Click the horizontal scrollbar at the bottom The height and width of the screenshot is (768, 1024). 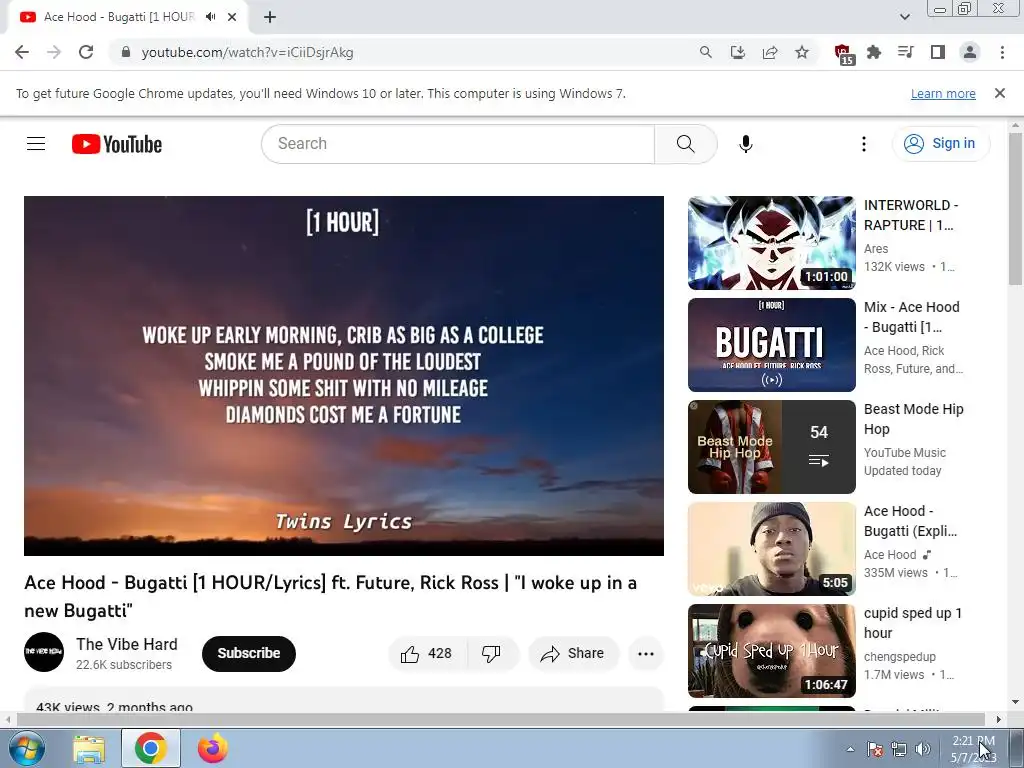(x=500, y=719)
